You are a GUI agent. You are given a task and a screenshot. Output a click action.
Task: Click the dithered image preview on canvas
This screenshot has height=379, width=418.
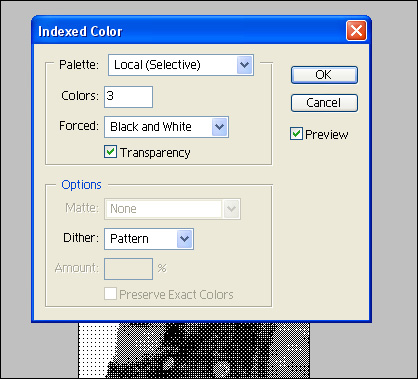(194, 350)
